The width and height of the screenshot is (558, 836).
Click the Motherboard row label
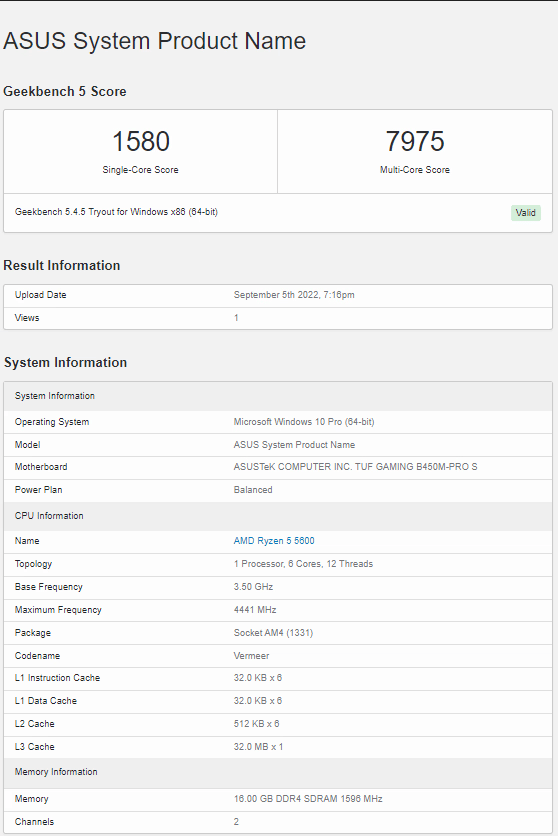pos(41,467)
